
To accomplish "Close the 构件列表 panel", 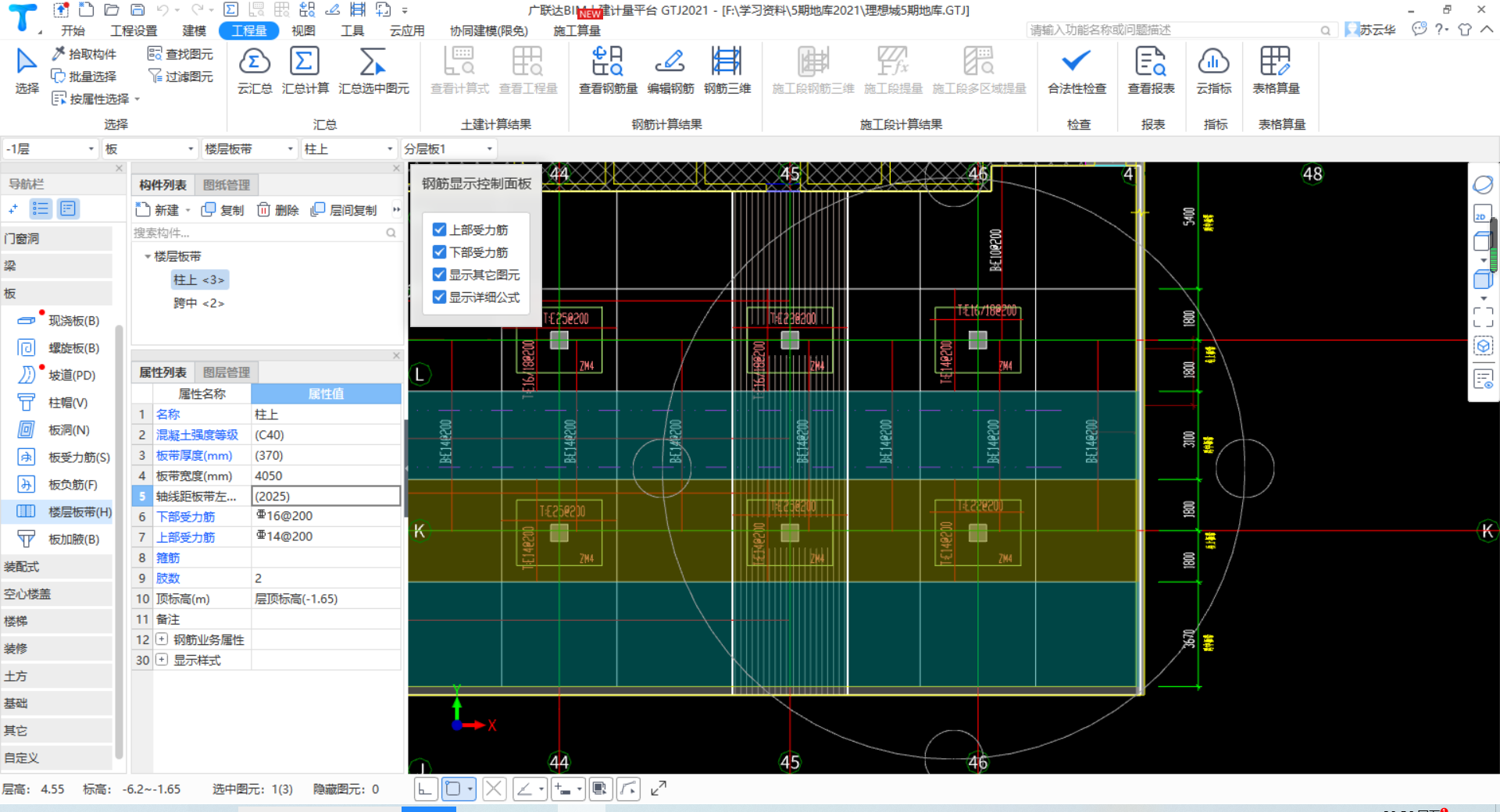I will (x=396, y=168).
